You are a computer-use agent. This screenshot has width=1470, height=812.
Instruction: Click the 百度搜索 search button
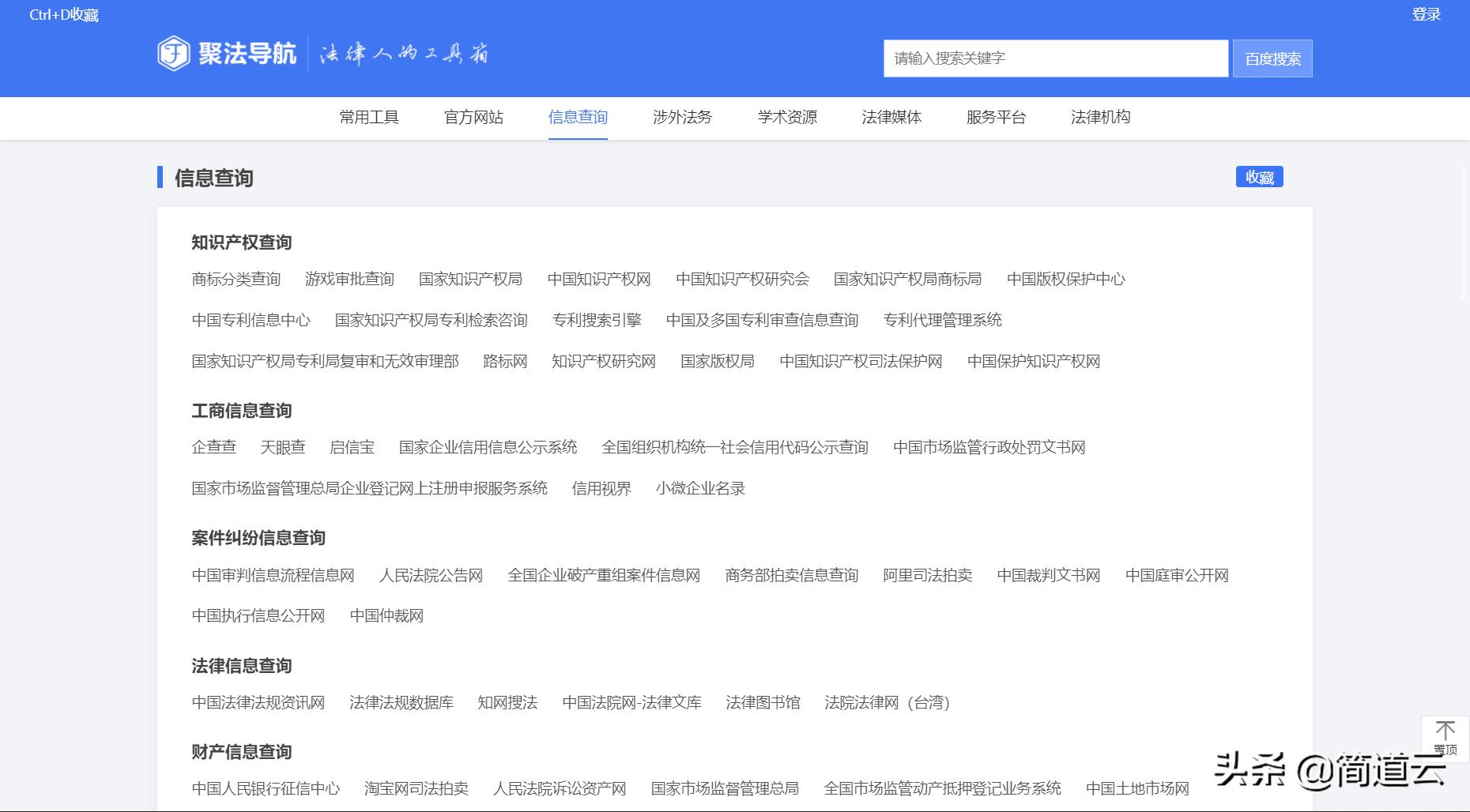coord(1271,58)
